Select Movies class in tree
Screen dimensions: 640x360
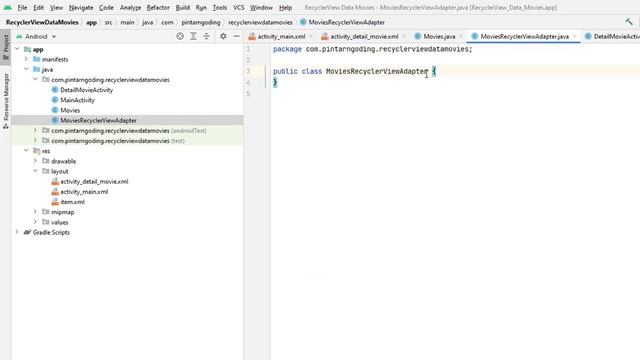pyautogui.click(x=70, y=110)
